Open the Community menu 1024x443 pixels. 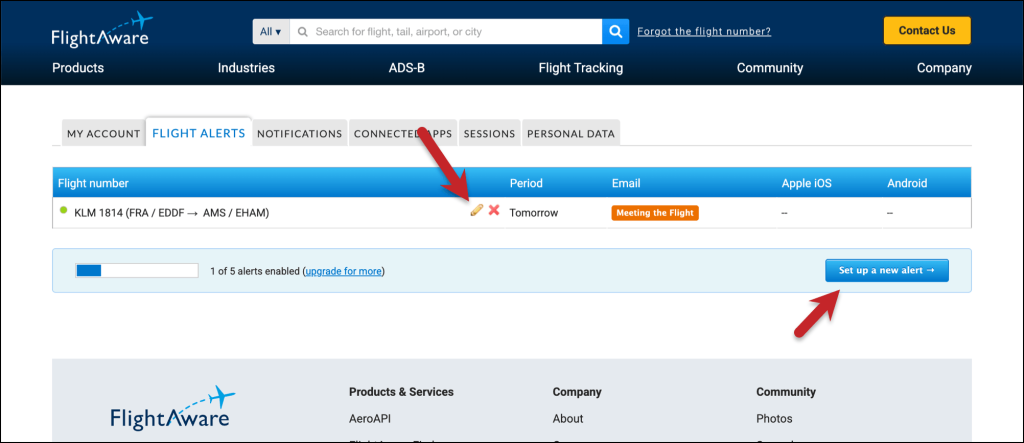tap(770, 68)
